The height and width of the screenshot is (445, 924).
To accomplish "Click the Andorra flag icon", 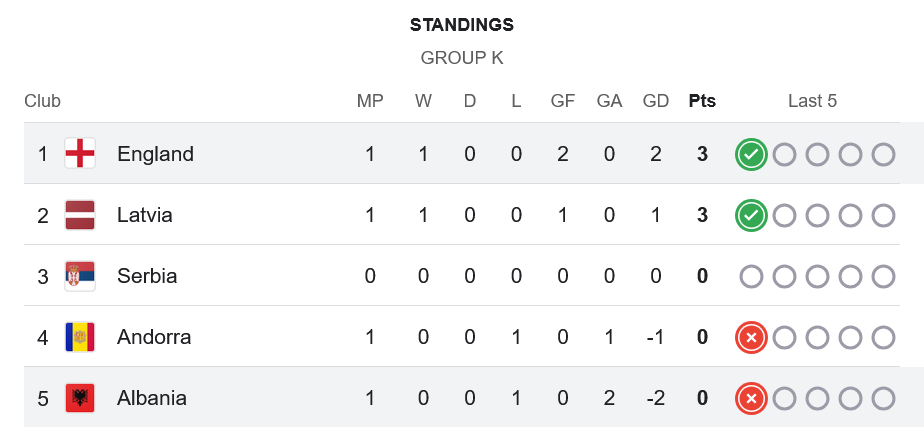I will [80, 337].
